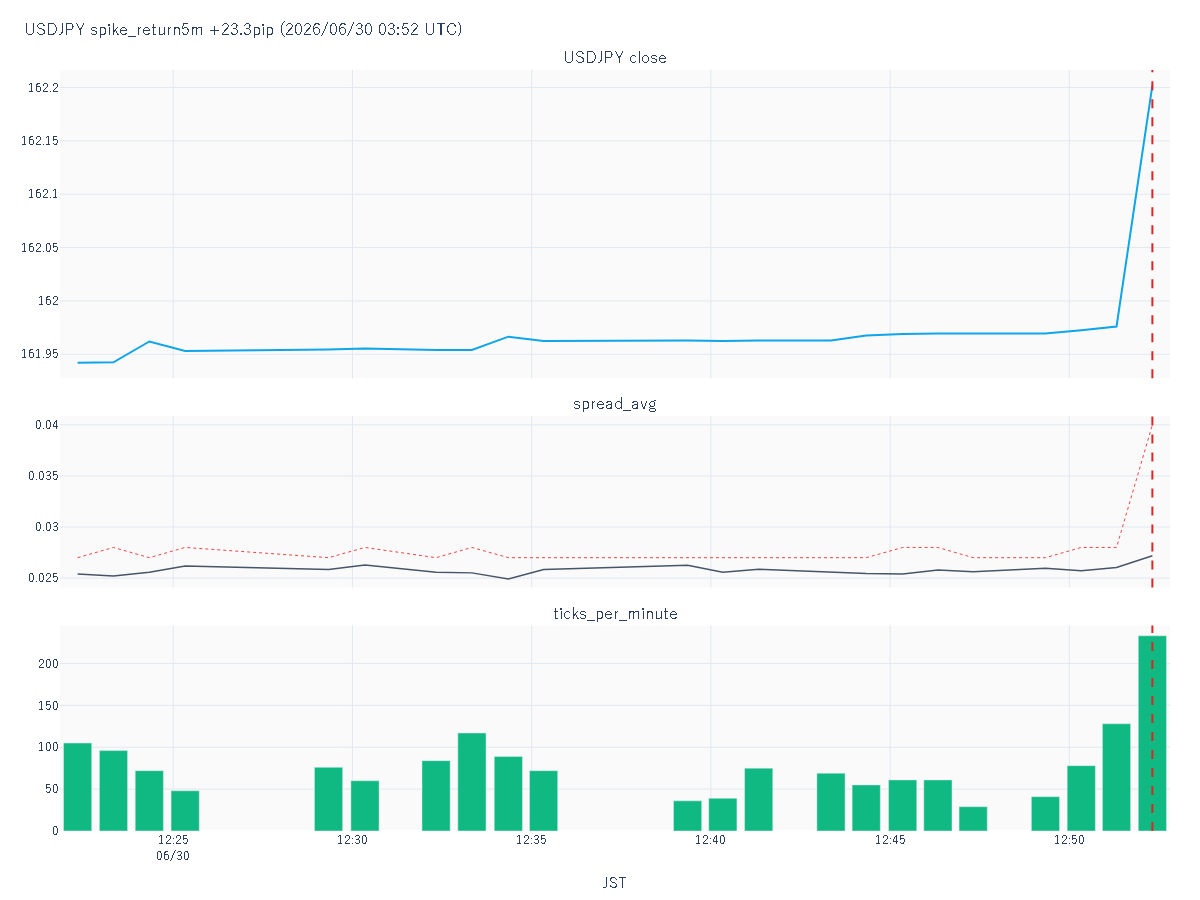1200x900 pixels.
Task: Click the 12:40 x-axis tick label
Action: point(710,840)
